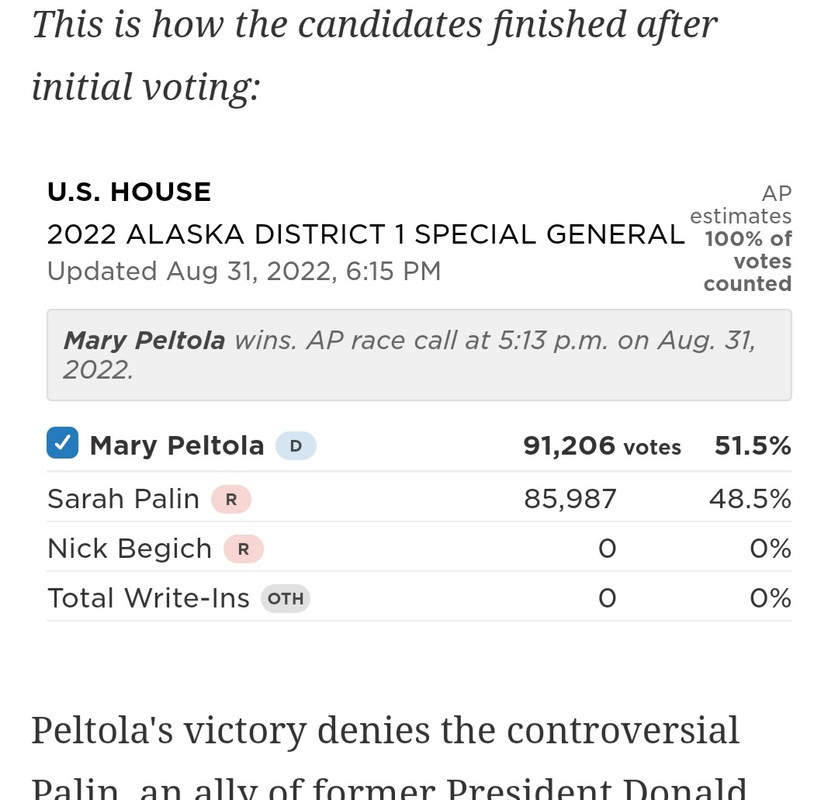Click the blue winner checkmark beside Mary Peltola
Screen dimensions: 838x800
[x=63, y=443]
